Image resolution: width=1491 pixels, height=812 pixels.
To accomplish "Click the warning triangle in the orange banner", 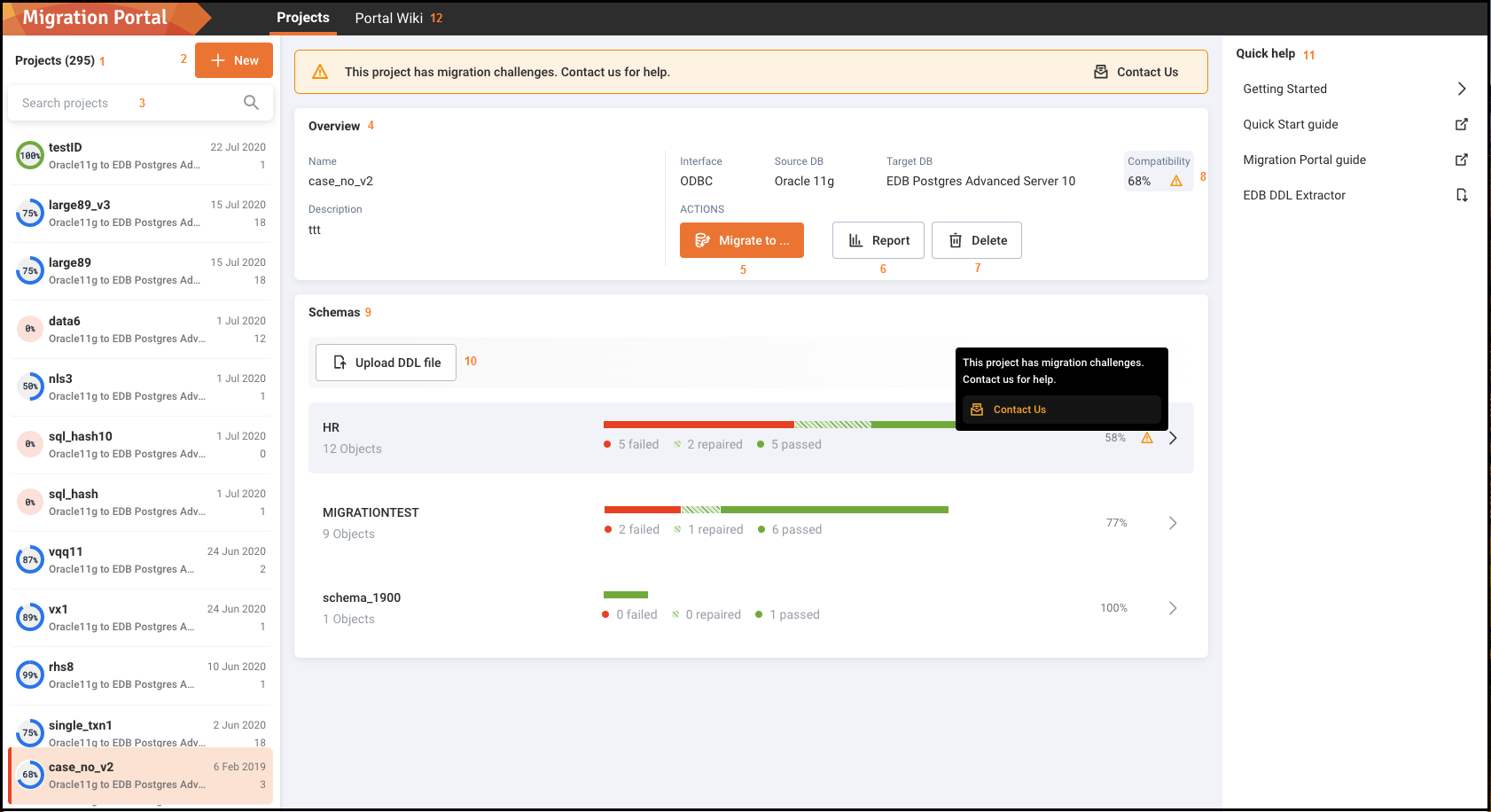I will pyautogui.click(x=320, y=72).
